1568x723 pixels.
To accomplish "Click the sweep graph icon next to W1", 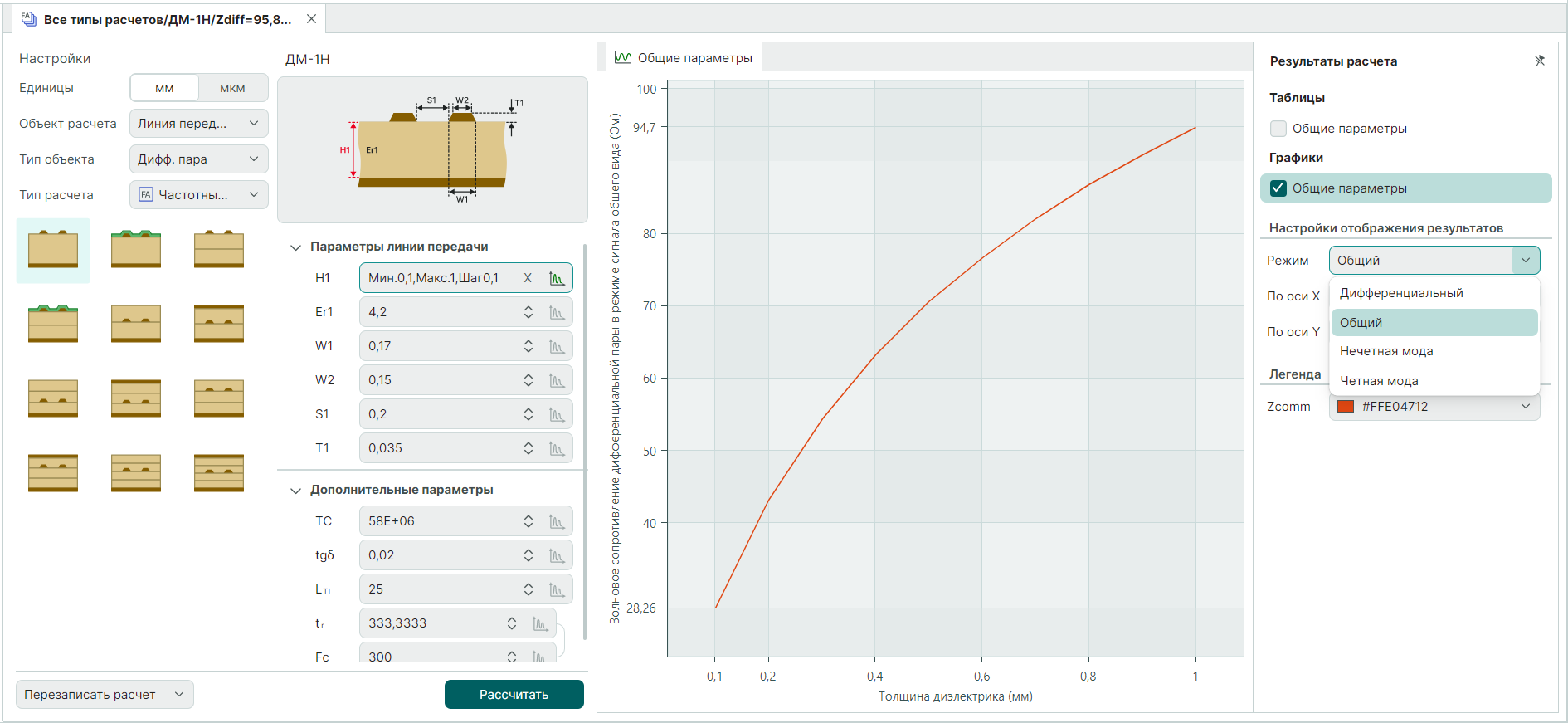I will click(x=557, y=346).
